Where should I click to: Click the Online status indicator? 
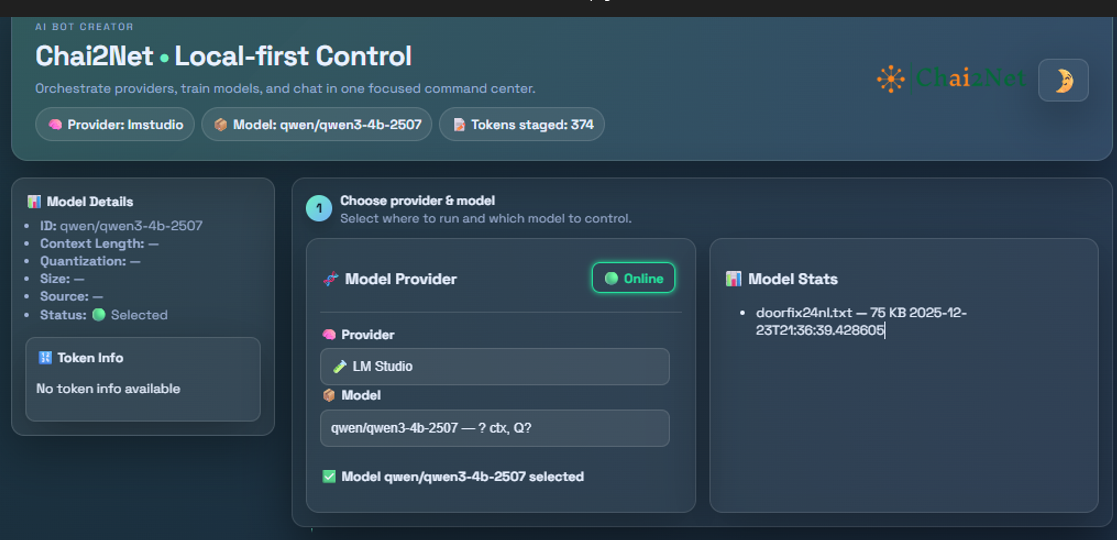pyautogui.click(x=634, y=279)
